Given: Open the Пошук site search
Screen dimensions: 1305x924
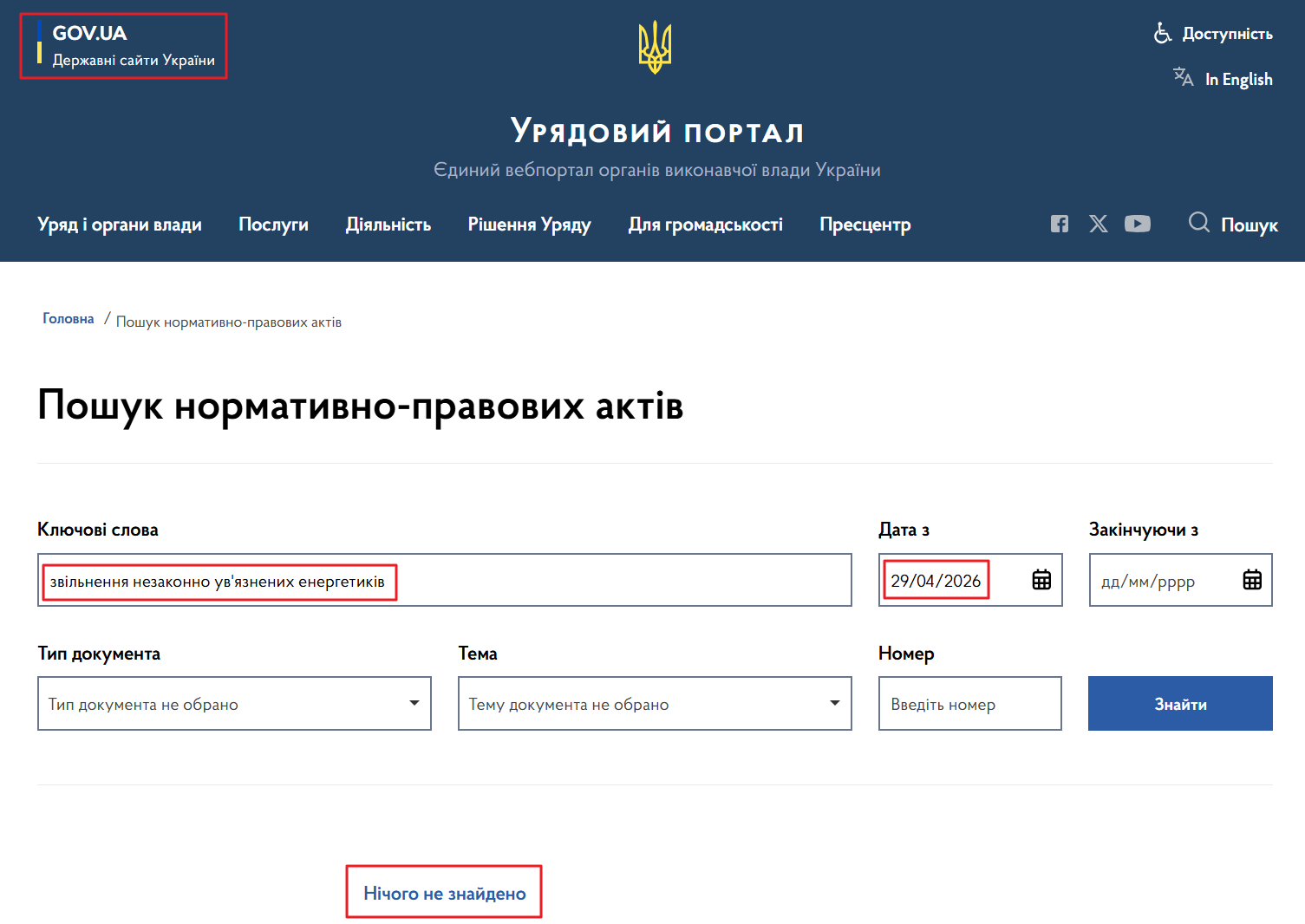Looking at the screenshot, I should click(1249, 225).
